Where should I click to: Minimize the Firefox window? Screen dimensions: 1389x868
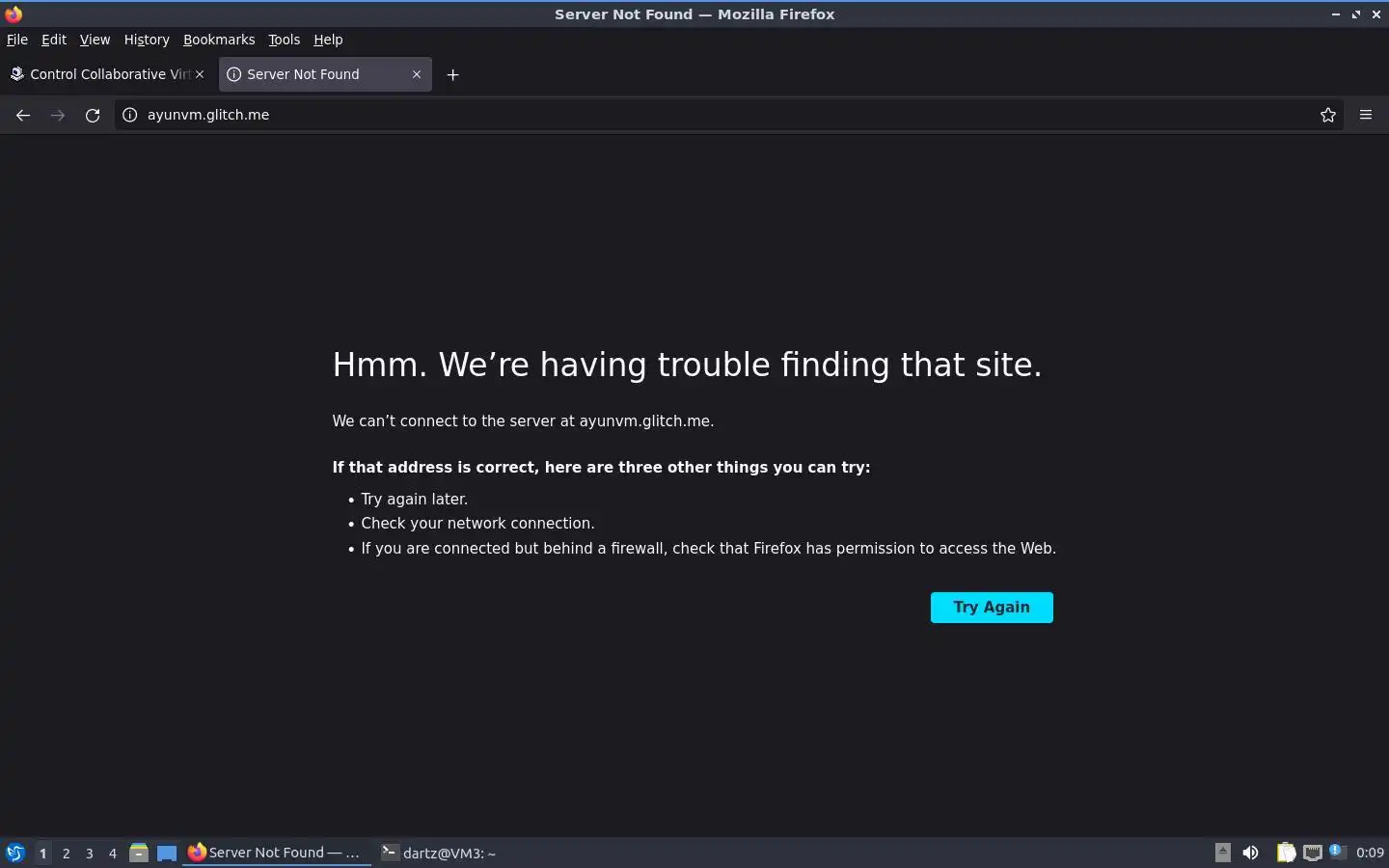(x=1336, y=14)
